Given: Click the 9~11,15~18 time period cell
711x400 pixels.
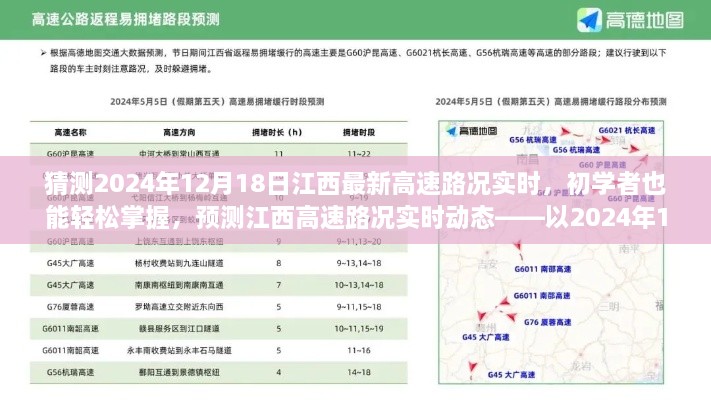Looking at the screenshot, I should [x=359, y=307].
